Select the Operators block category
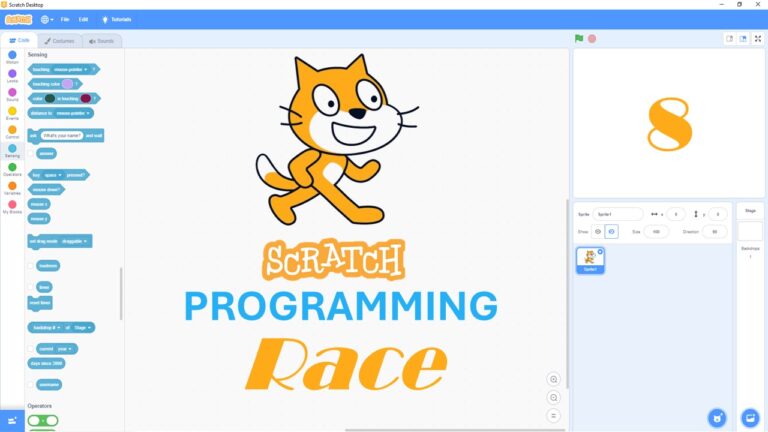Image resolution: width=768 pixels, height=432 pixels. [x=12, y=169]
